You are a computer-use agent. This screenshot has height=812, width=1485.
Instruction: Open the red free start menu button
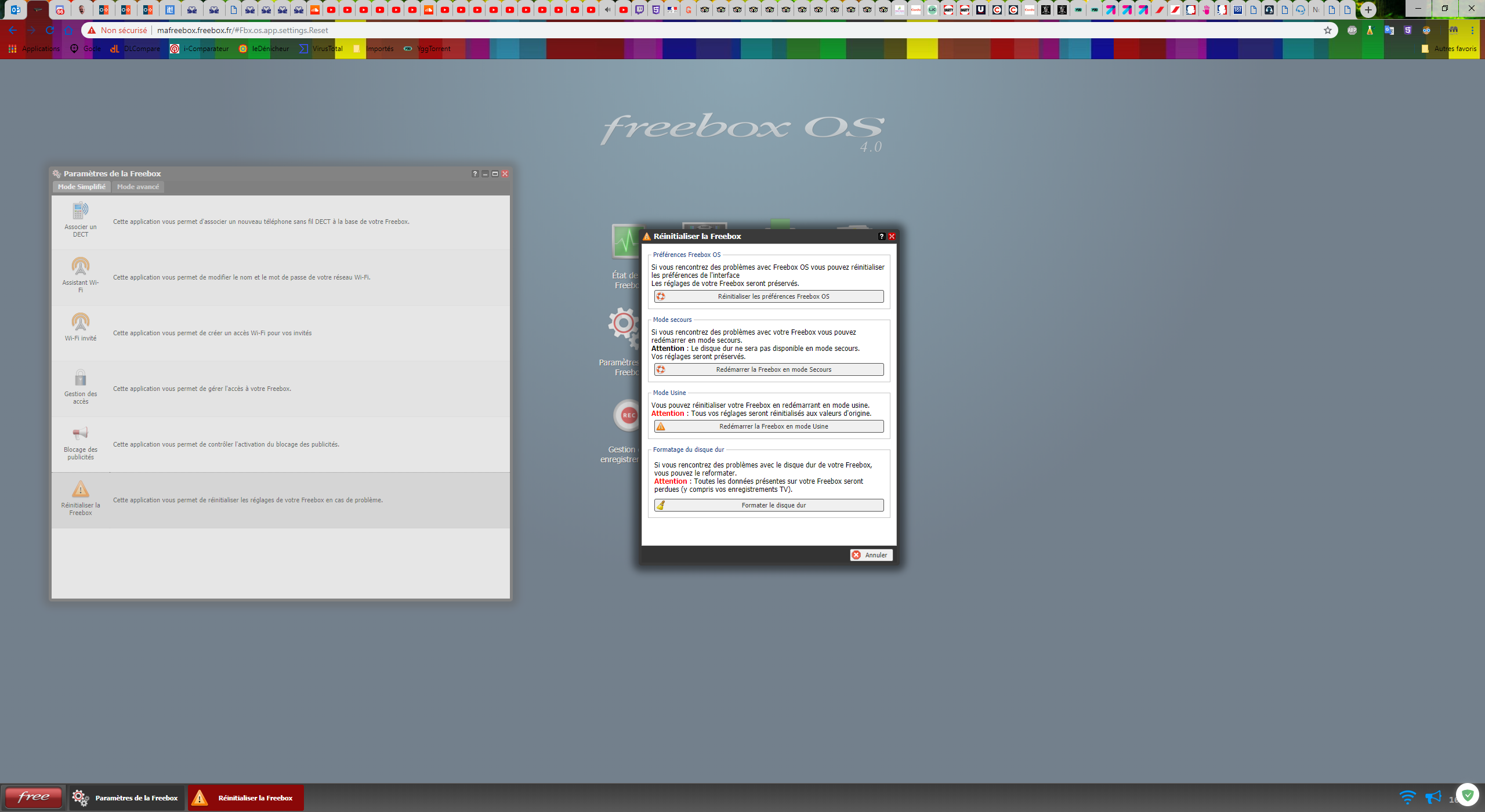[x=33, y=797]
